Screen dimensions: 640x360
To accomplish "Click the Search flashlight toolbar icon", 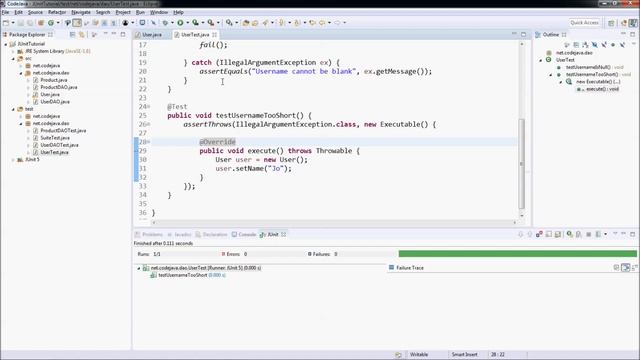I will [x=265, y=23].
